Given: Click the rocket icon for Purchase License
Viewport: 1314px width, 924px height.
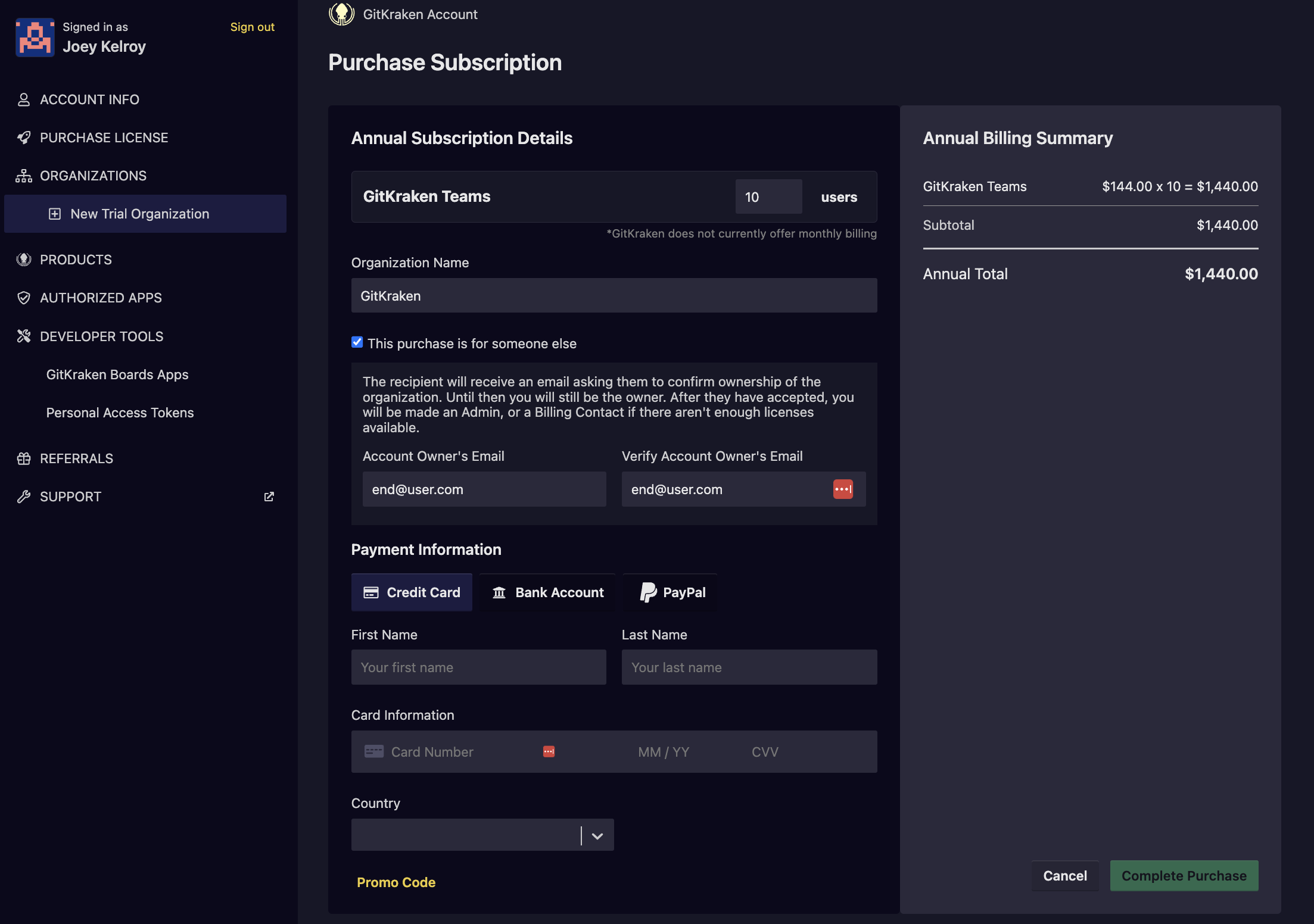Looking at the screenshot, I should [x=24, y=138].
